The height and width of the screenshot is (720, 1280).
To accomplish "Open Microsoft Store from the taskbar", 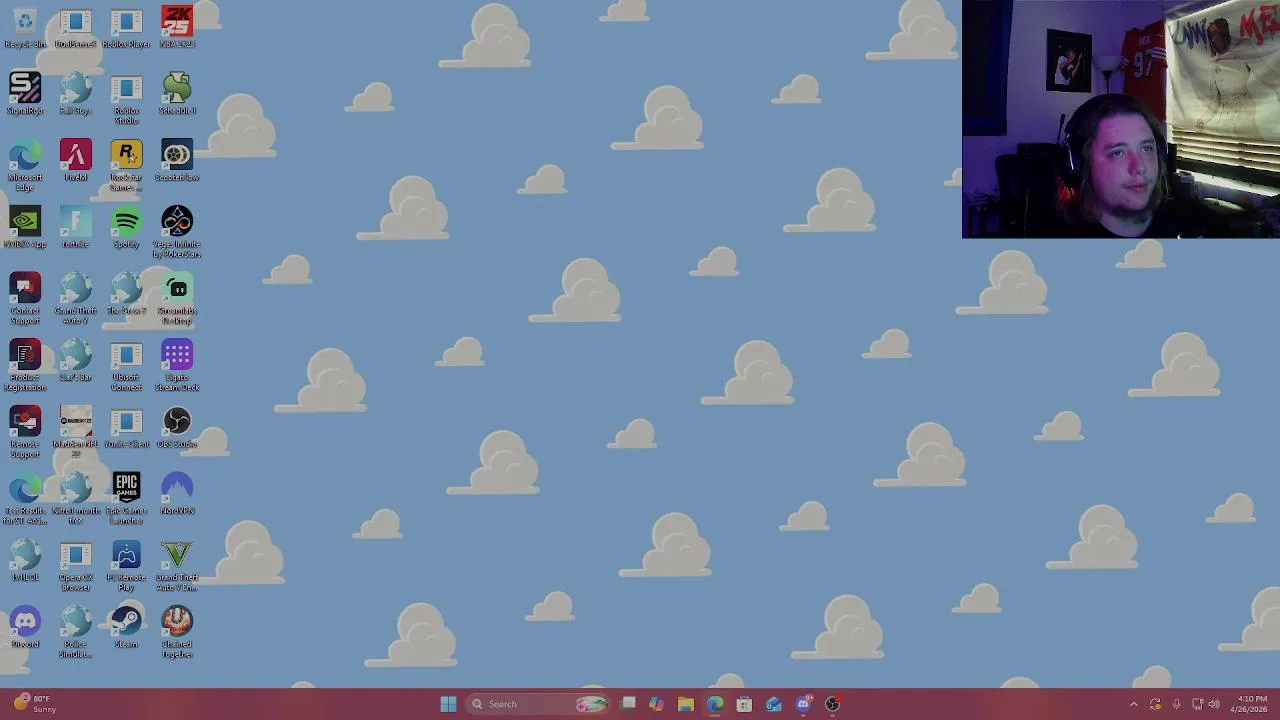I will point(744,704).
